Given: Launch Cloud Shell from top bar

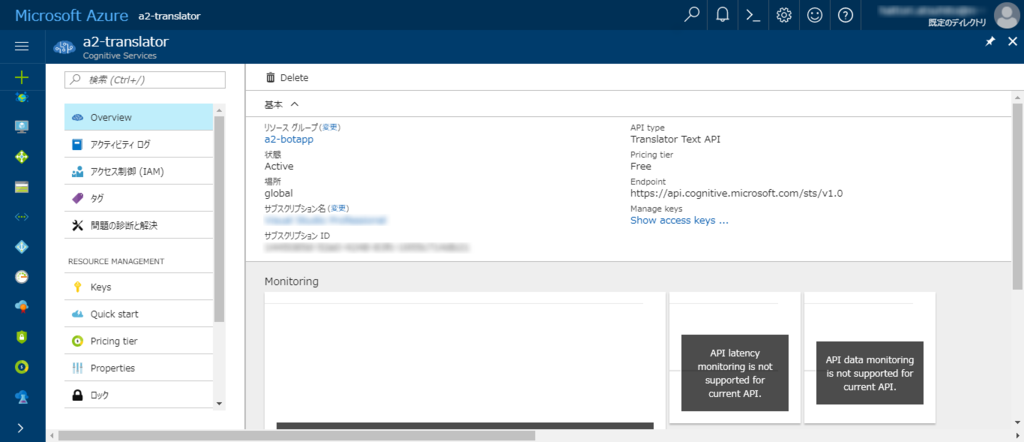Looking at the screenshot, I should click(x=753, y=15).
